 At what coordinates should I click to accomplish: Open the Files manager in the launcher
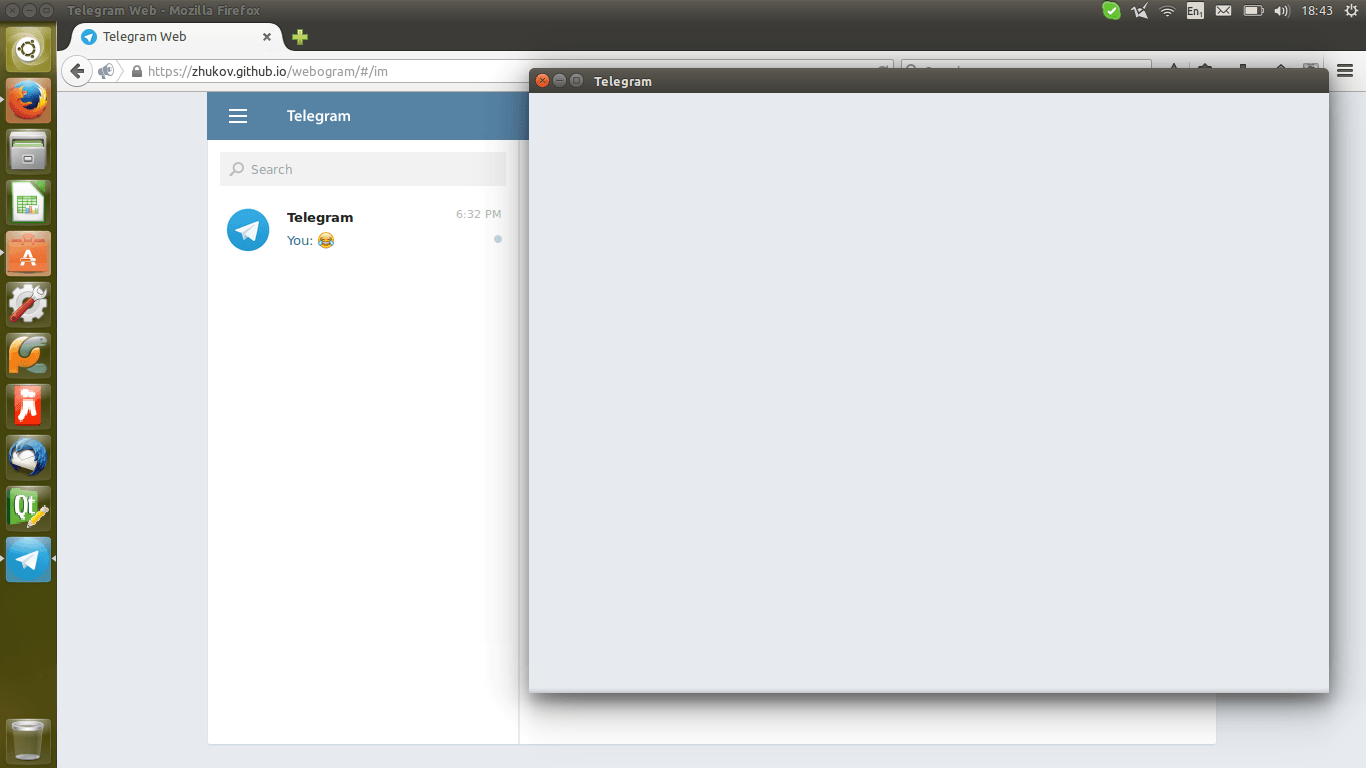coord(28,150)
